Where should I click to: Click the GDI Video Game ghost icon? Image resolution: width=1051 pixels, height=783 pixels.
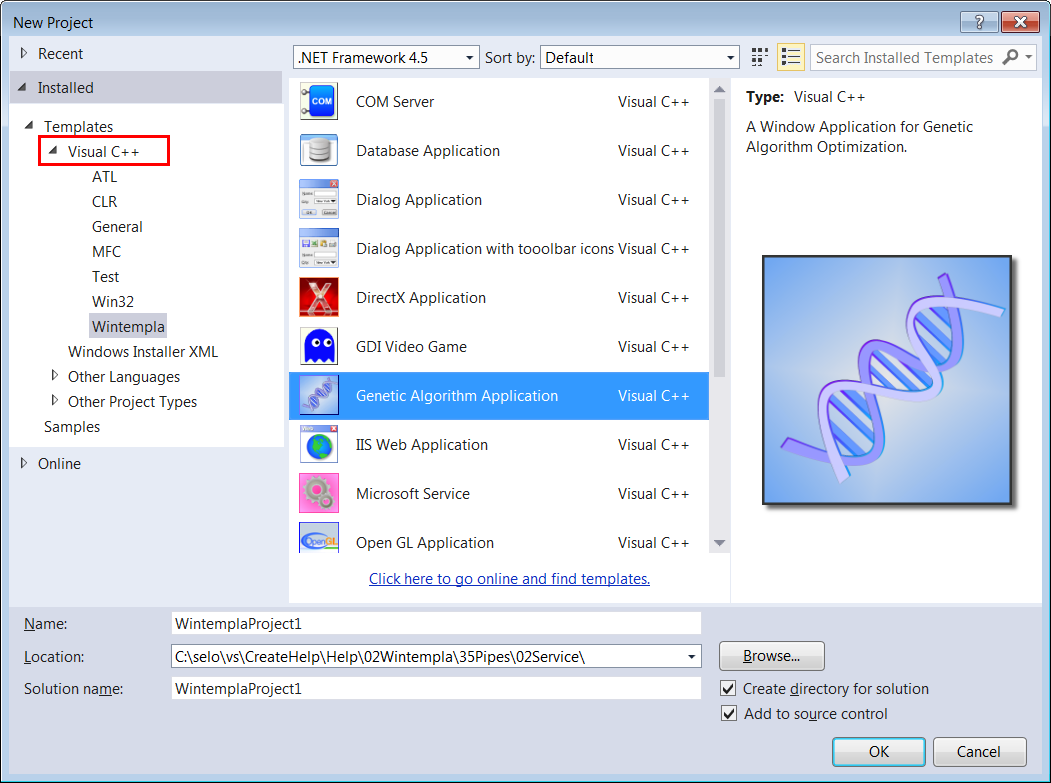coord(319,346)
